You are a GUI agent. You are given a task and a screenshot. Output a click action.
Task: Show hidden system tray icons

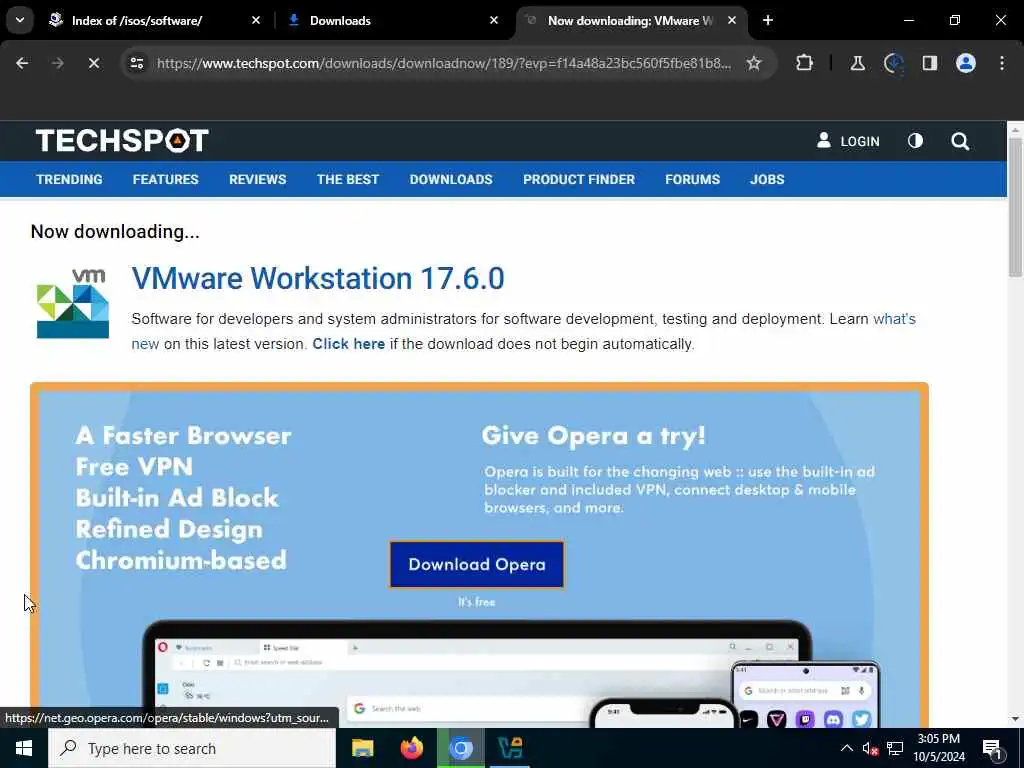coord(846,748)
